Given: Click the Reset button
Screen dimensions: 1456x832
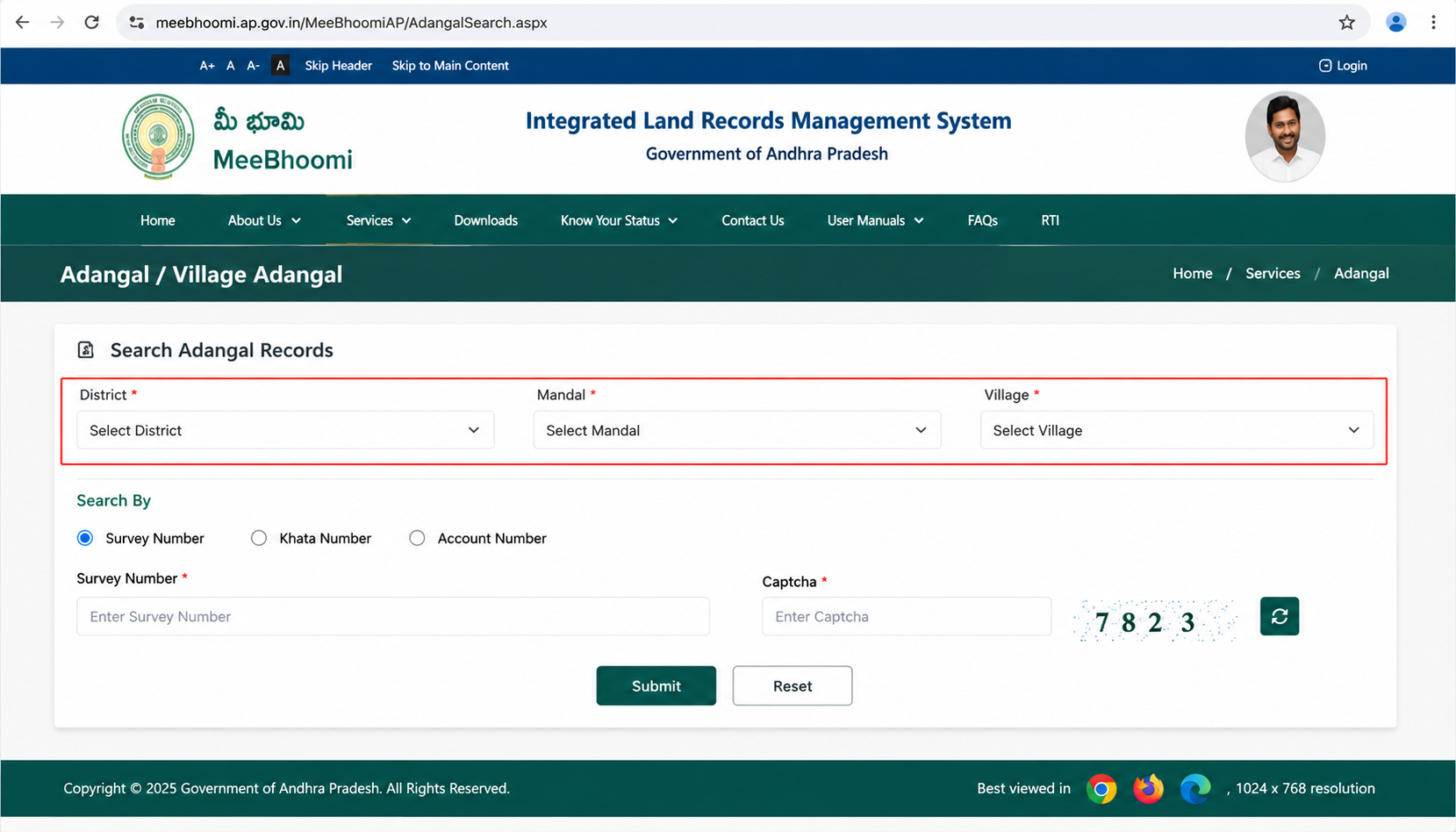Looking at the screenshot, I should coord(793,685).
